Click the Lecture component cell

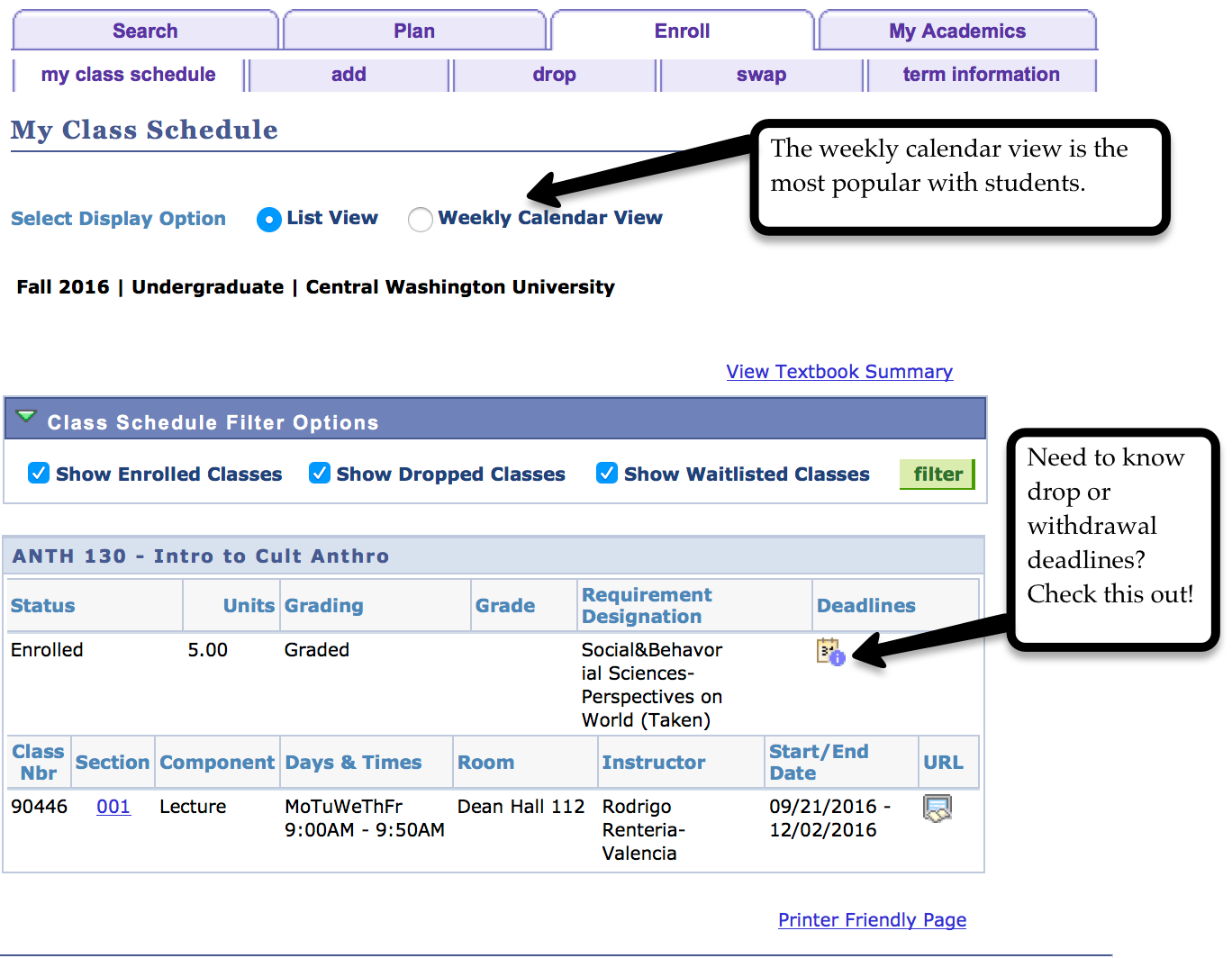click(193, 807)
